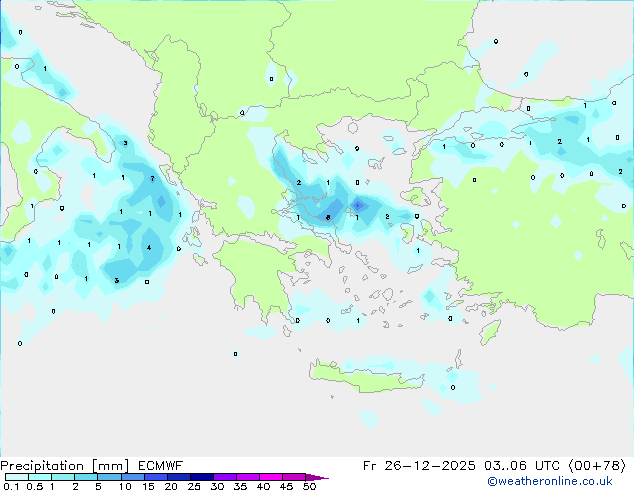634x490 pixels.
Task: Select the 10–15 mm legend swatch
Action: [x=132, y=477]
